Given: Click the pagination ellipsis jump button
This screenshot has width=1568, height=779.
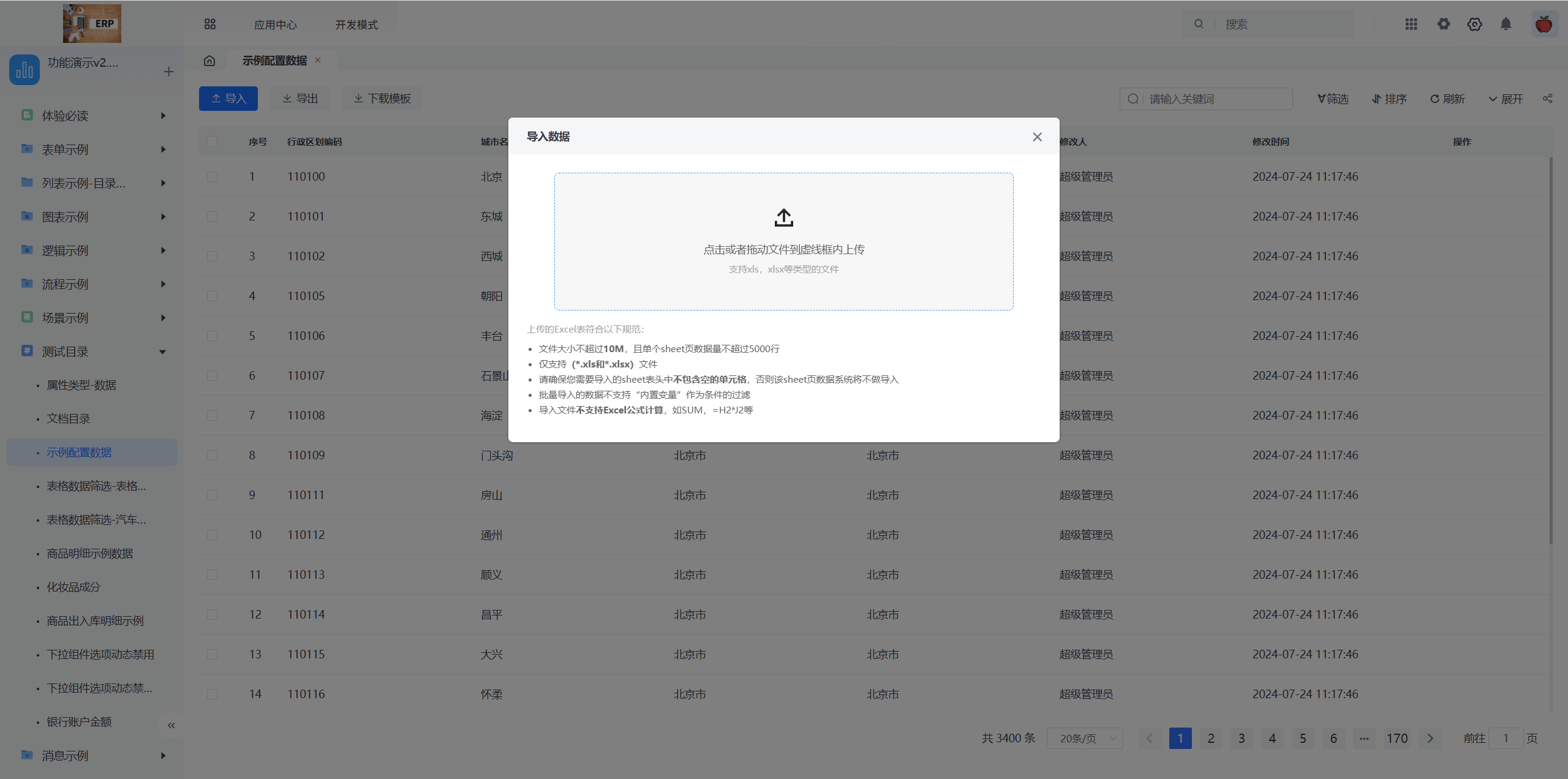Looking at the screenshot, I should pos(1364,739).
